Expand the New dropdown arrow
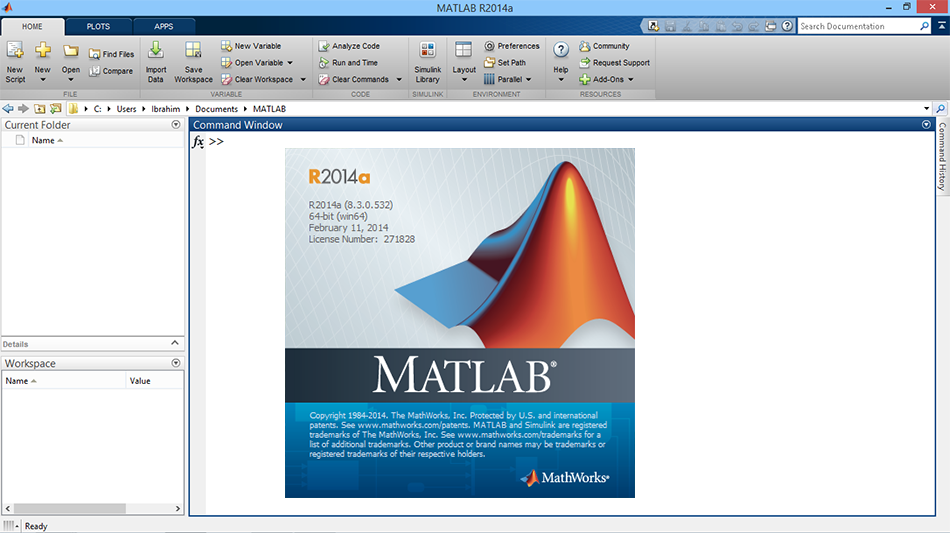Viewport: 950px width, 533px height. click(x=42, y=79)
